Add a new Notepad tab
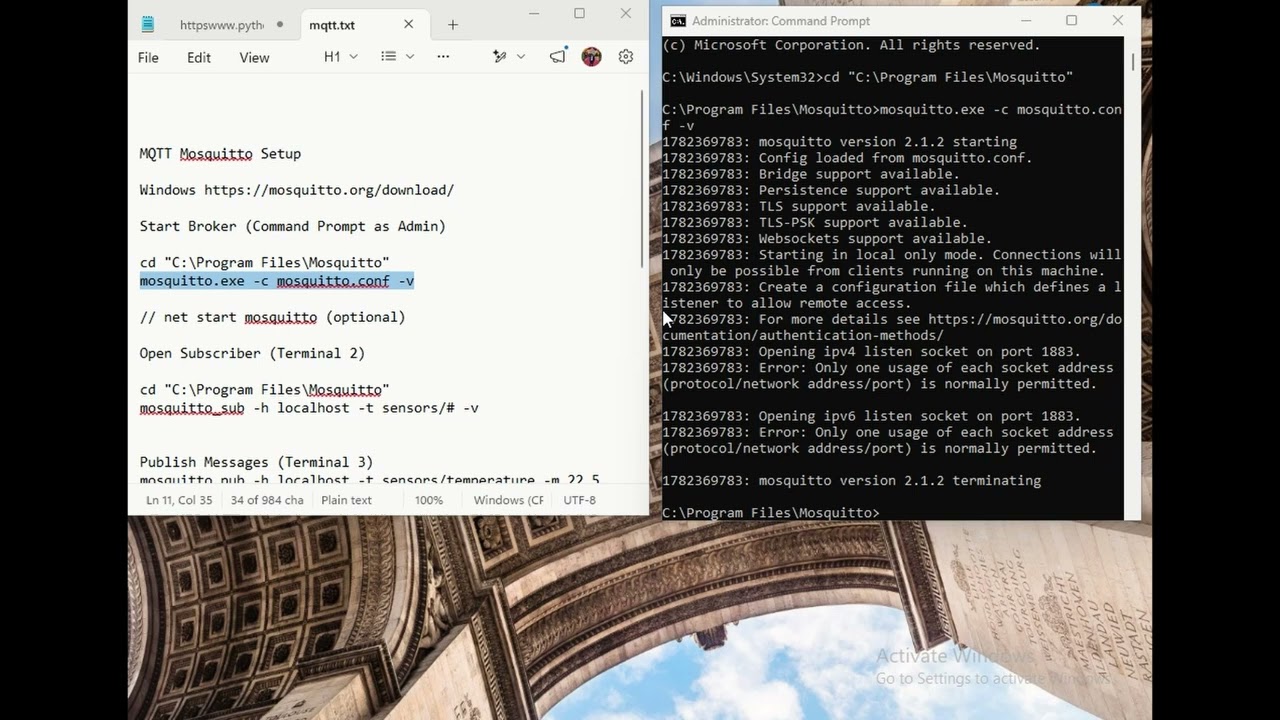Image resolution: width=1280 pixels, height=720 pixels. 453,25
